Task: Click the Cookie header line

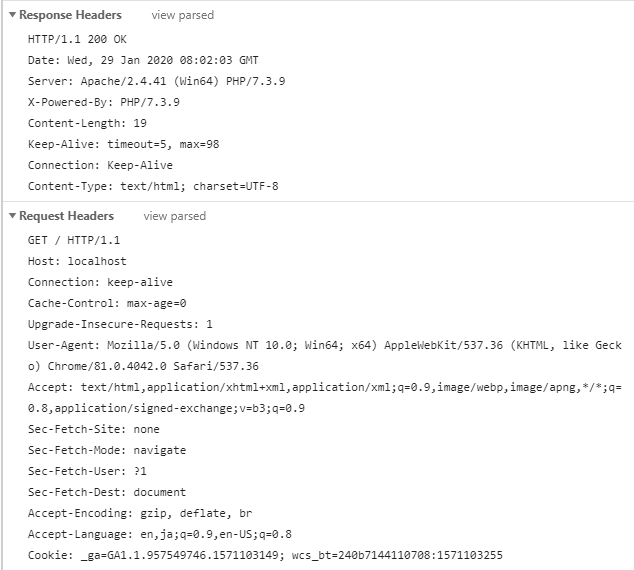Action: coord(265,555)
